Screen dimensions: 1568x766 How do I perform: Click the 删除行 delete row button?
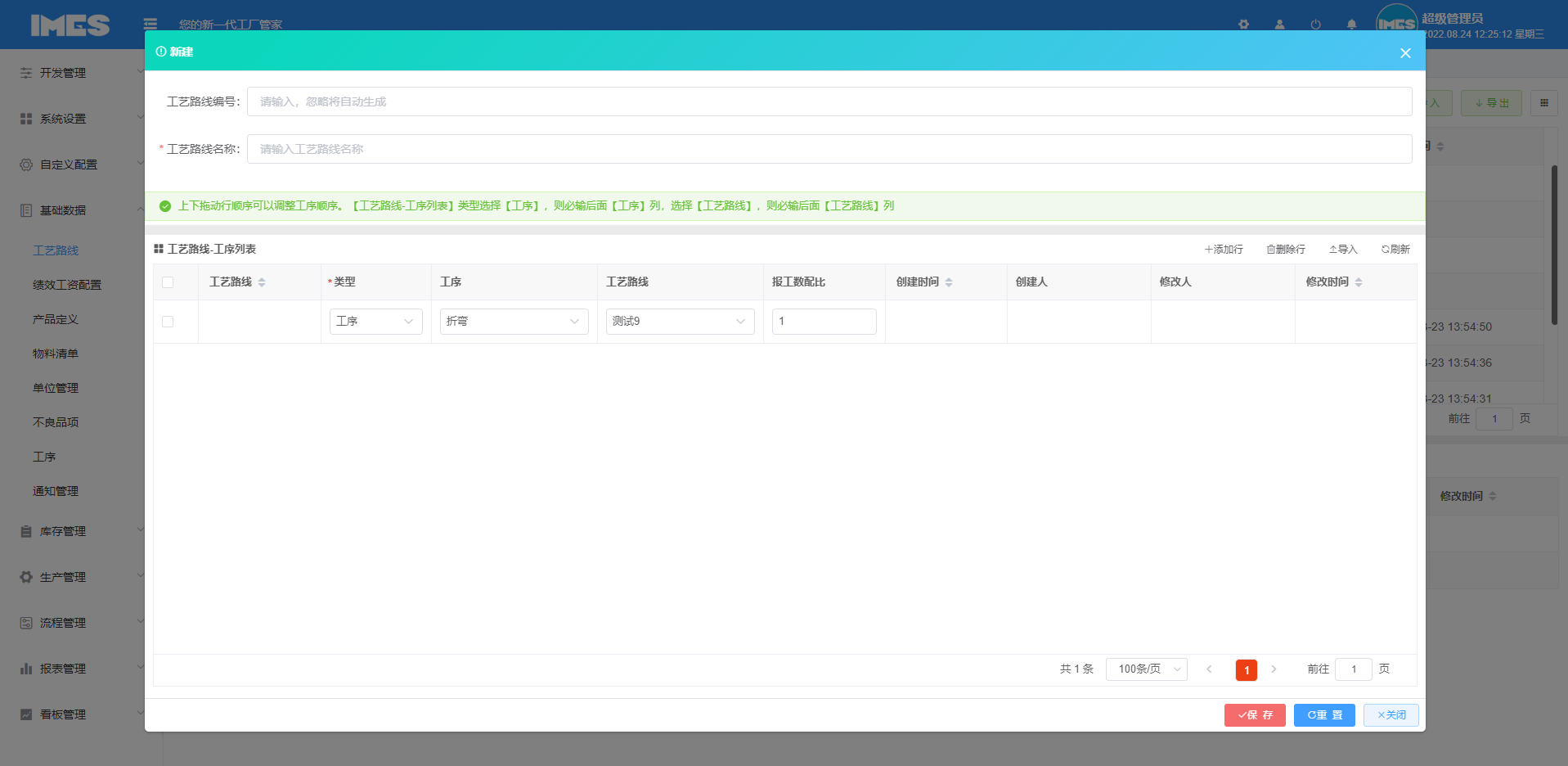click(x=1285, y=250)
